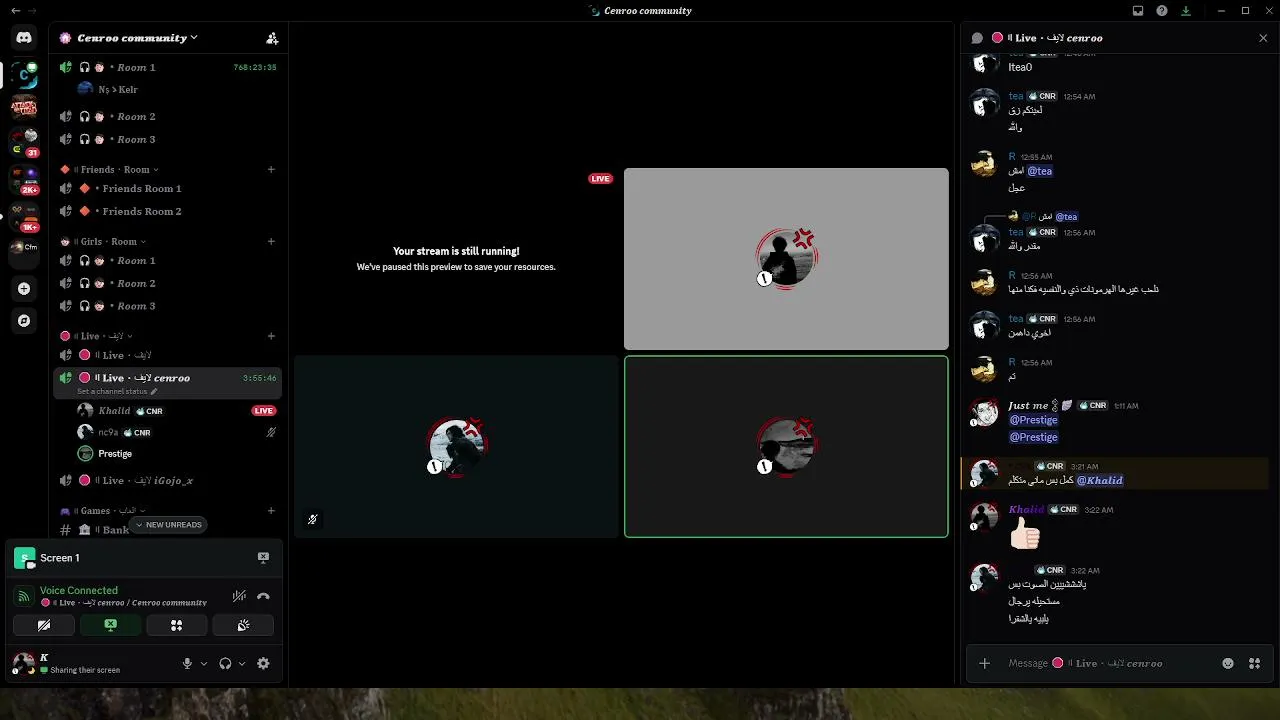The width and height of the screenshot is (1280, 720).
Task: Open microphone input options chevron
Action: 204,663
